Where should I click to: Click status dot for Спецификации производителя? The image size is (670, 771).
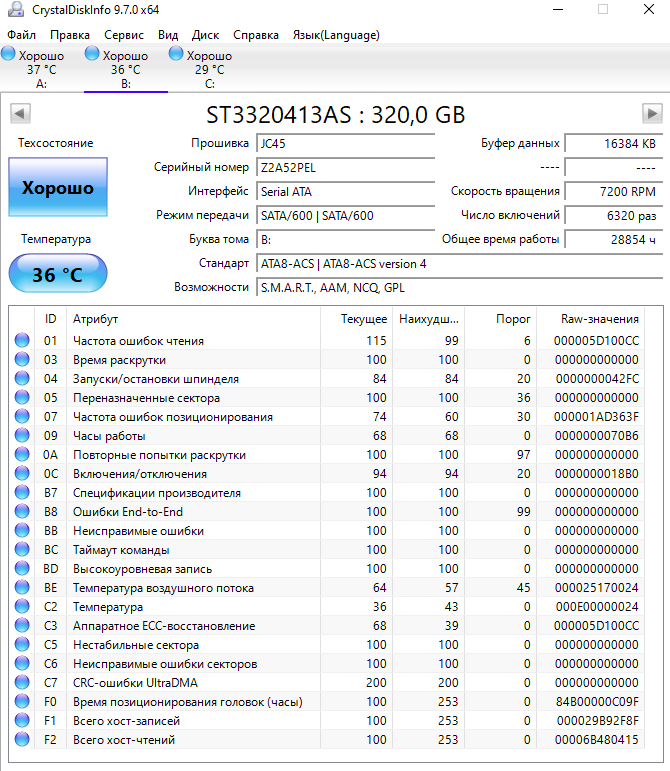22,493
